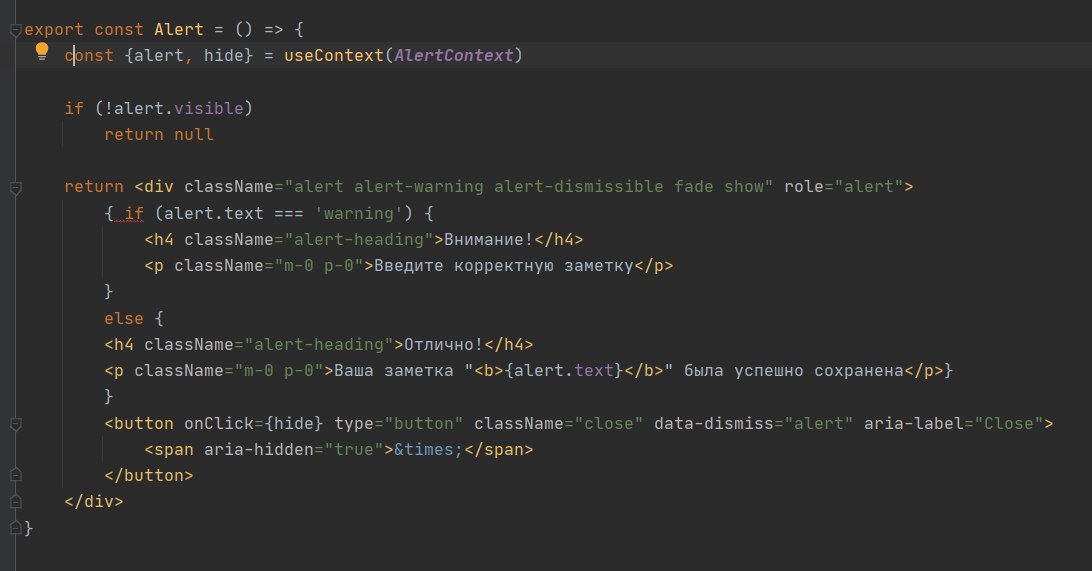Click the Внимание! heading text
The image size is (1092, 571).
(x=488, y=240)
